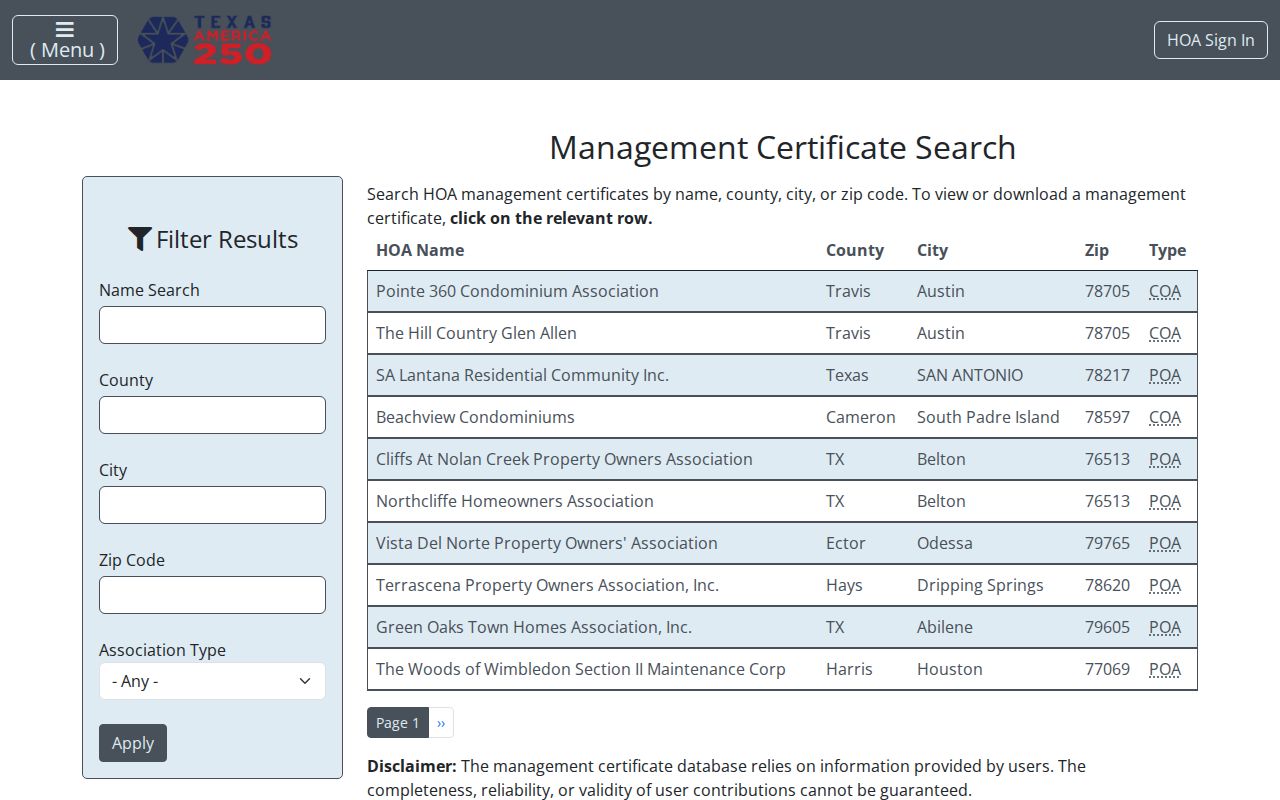Click COA type abbreviation in Beachview row
Screen dimensions: 1280x800
1165,417
